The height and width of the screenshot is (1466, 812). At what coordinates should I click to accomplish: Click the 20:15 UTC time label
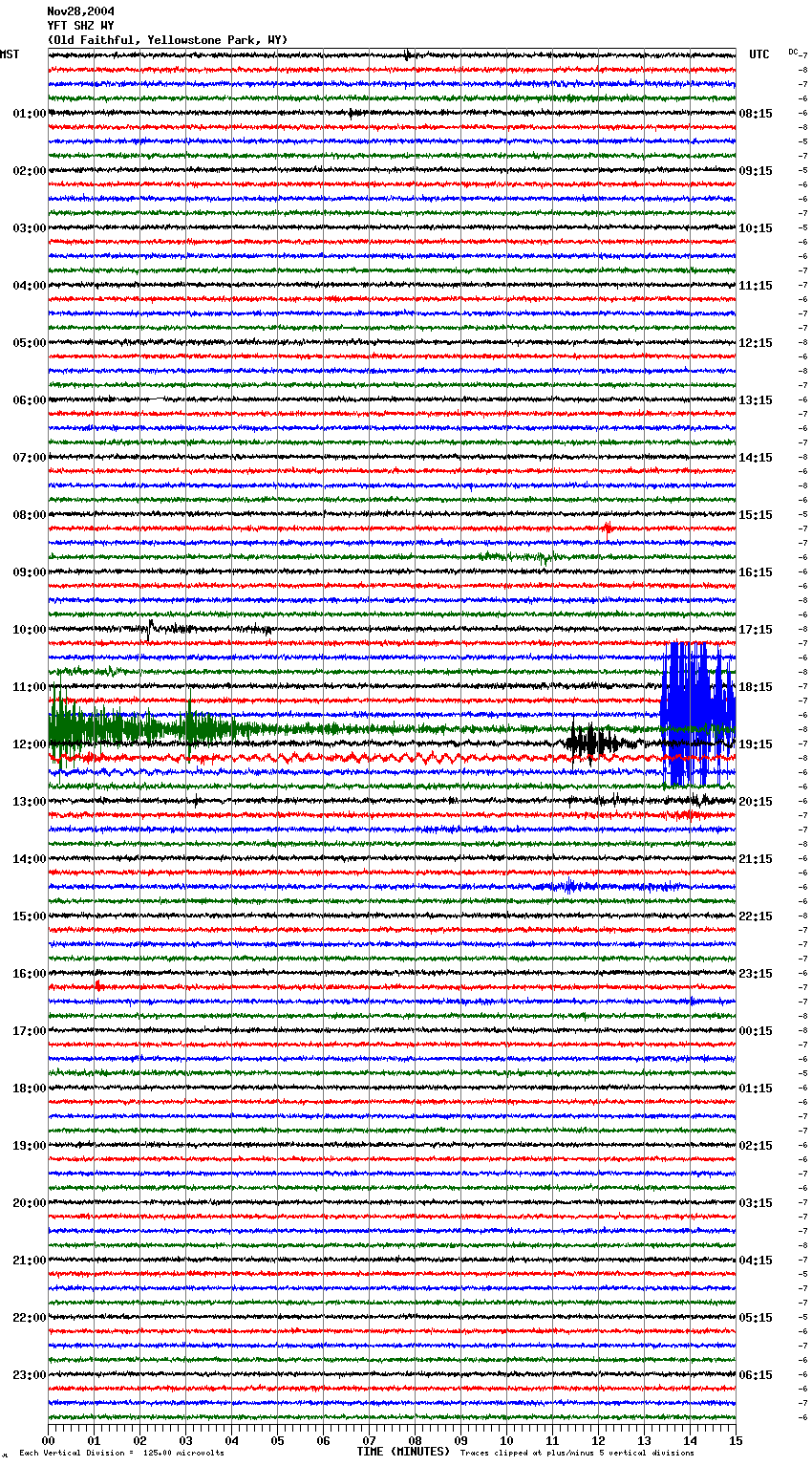click(756, 802)
